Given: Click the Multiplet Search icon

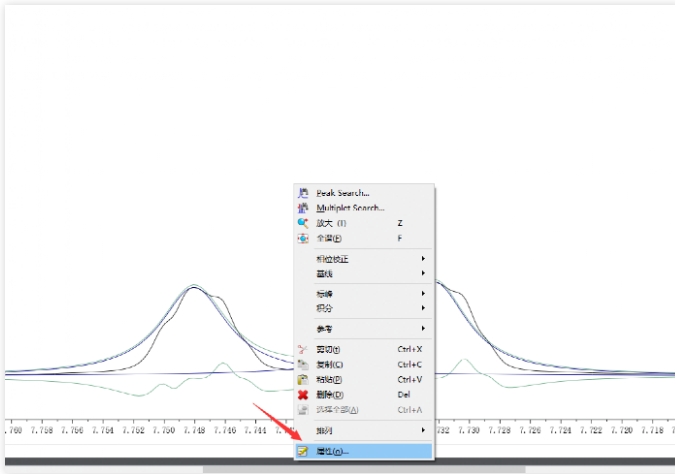Looking at the screenshot, I should pyautogui.click(x=302, y=208).
